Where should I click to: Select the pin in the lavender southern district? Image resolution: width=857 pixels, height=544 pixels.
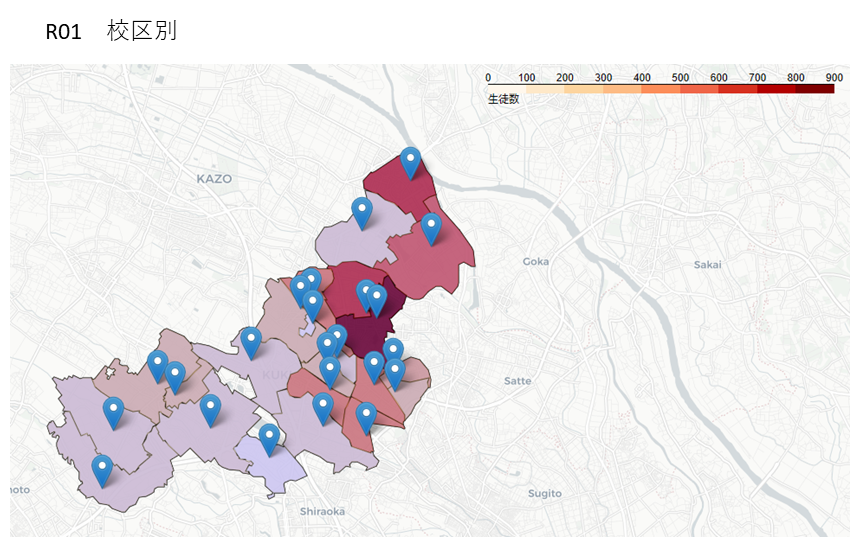(x=269, y=440)
